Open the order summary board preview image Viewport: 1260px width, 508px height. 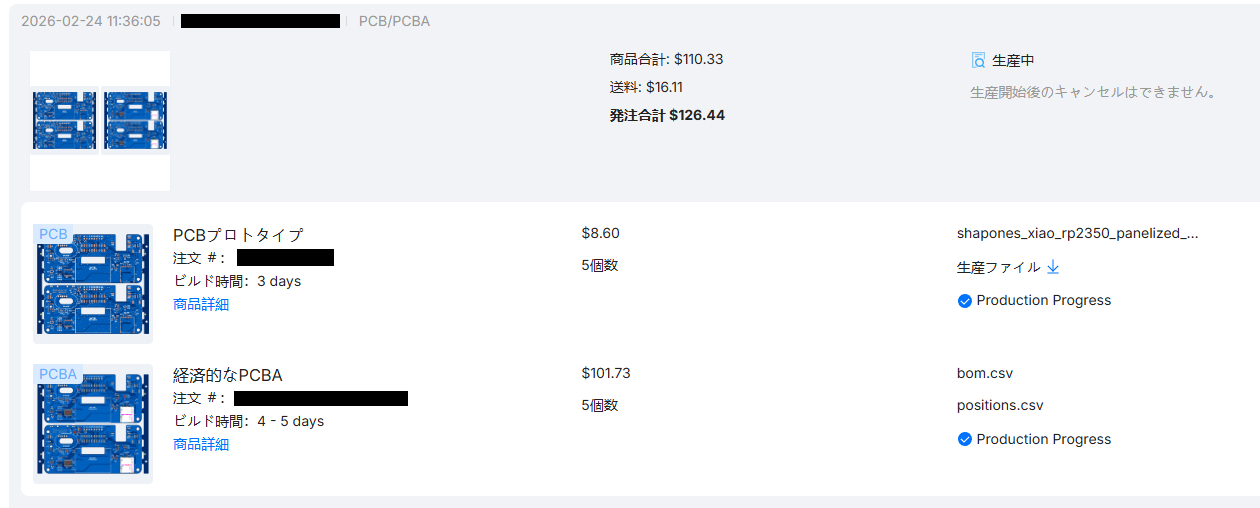(100, 121)
